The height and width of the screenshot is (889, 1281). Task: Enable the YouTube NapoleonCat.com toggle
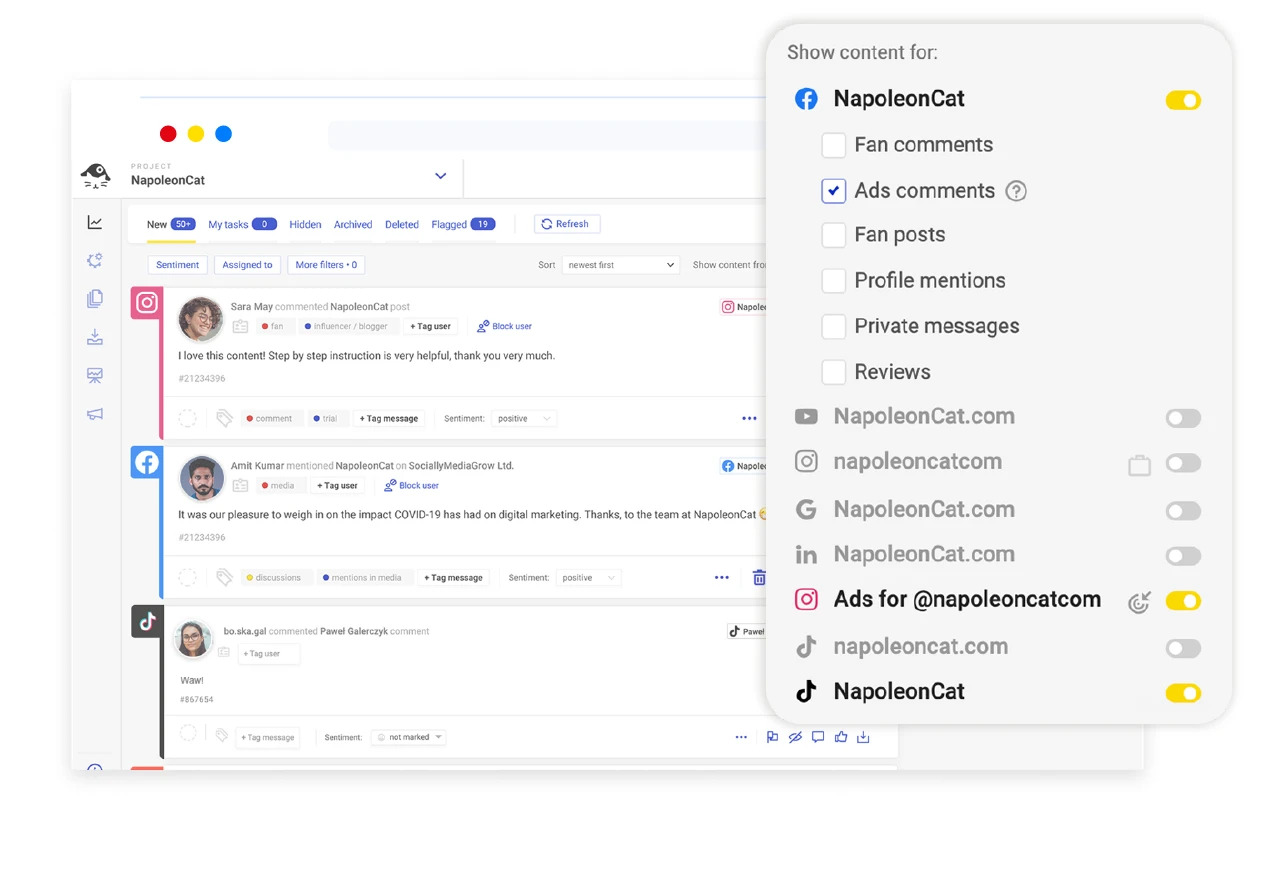(x=1183, y=418)
